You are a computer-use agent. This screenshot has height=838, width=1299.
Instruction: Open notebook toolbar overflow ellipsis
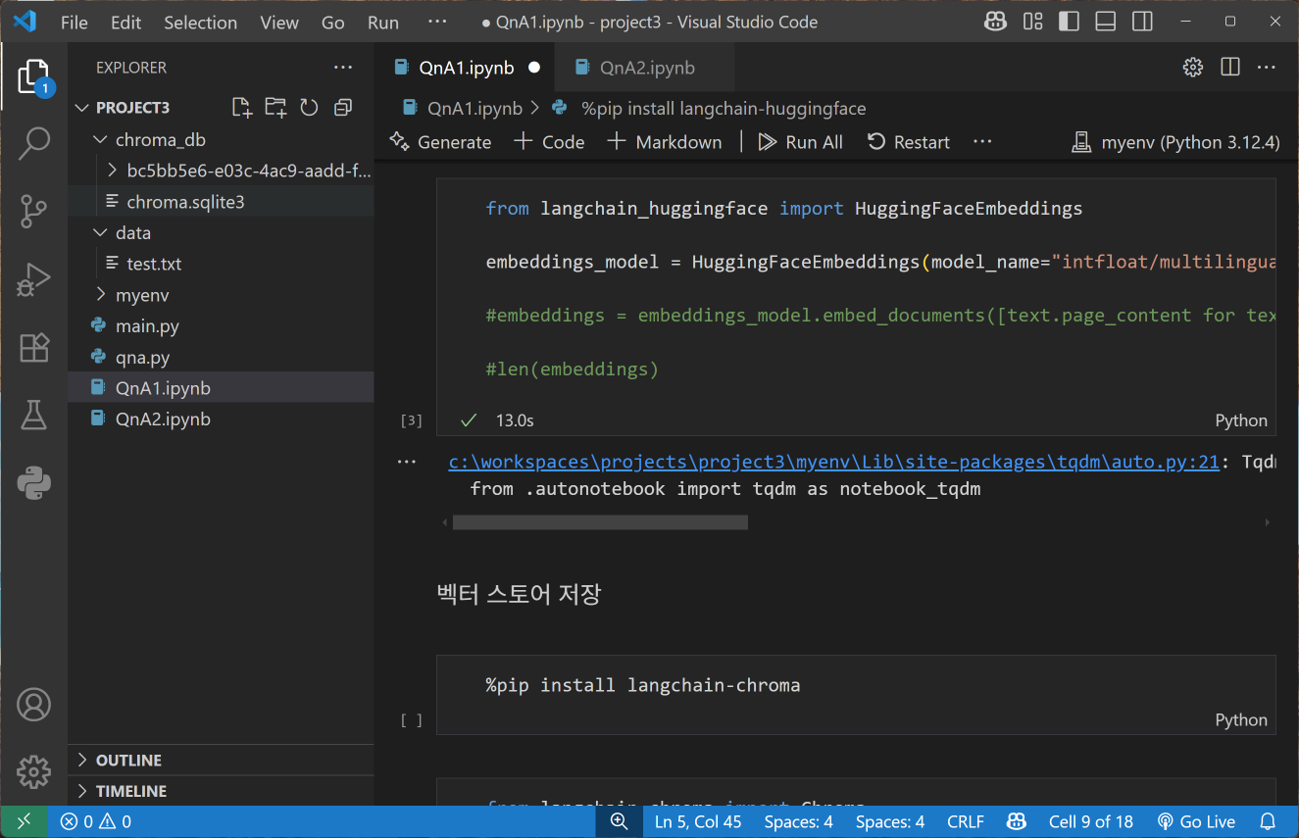[983, 142]
